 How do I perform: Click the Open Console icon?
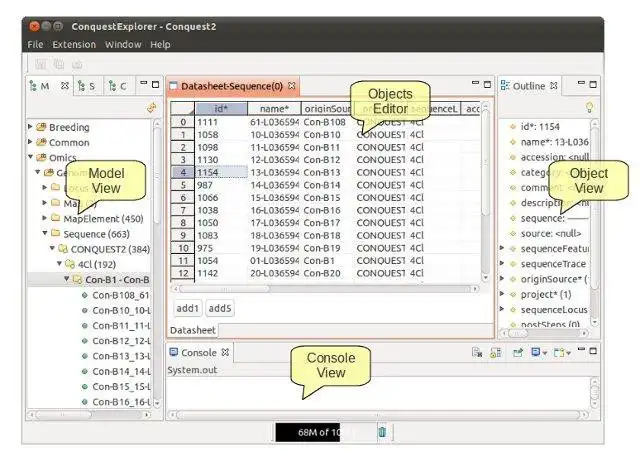pos(558,352)
